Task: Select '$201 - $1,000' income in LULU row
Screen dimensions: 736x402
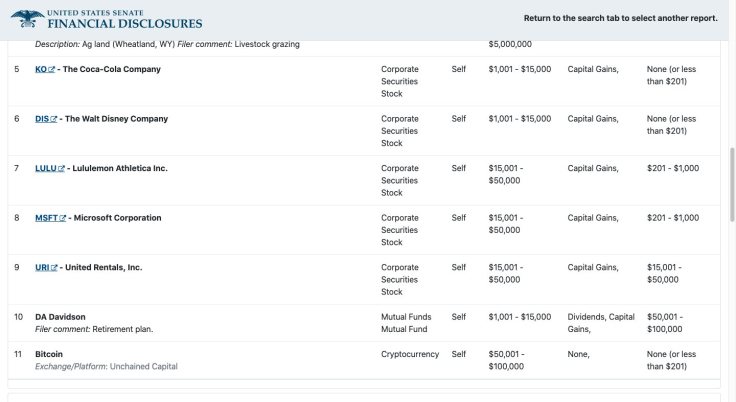Action: point(673,168)
